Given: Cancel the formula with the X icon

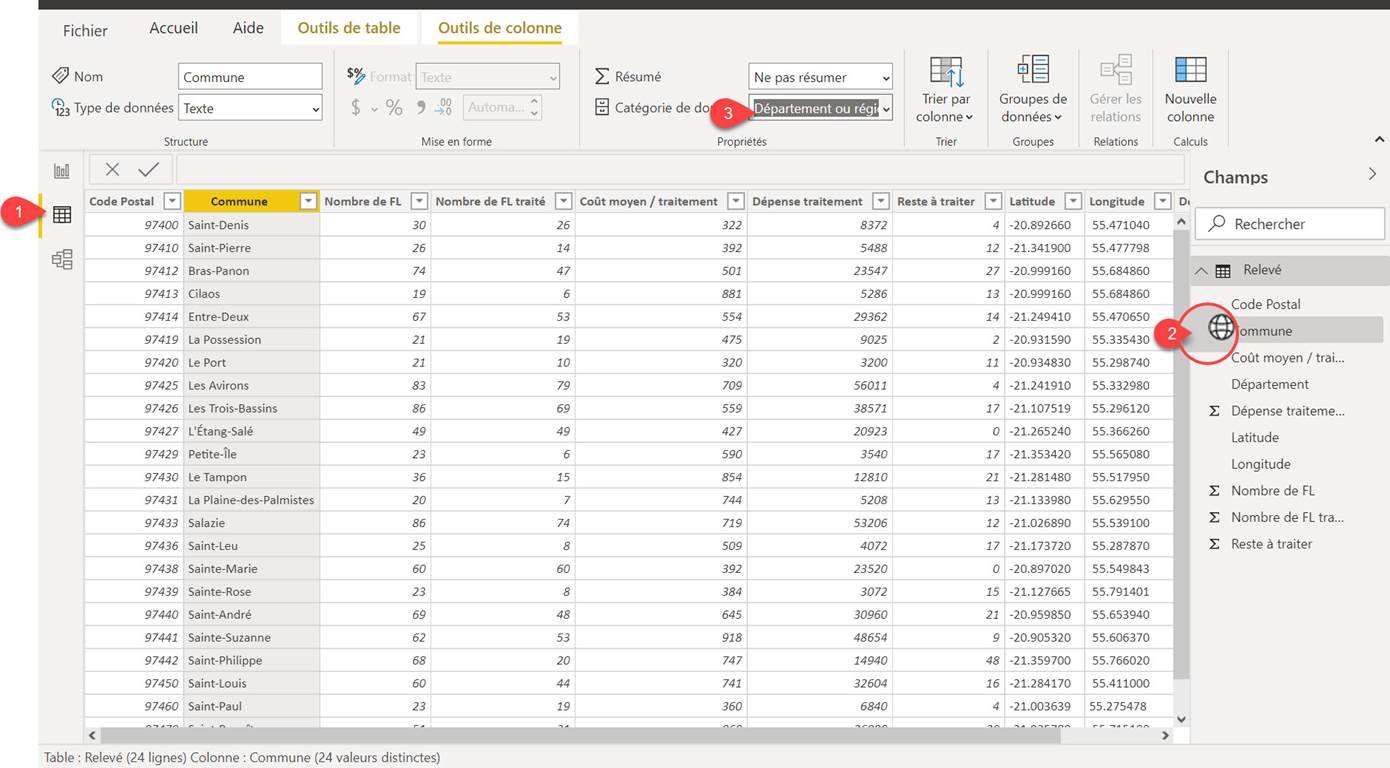Looking at the screenshot, I should 112,170.
